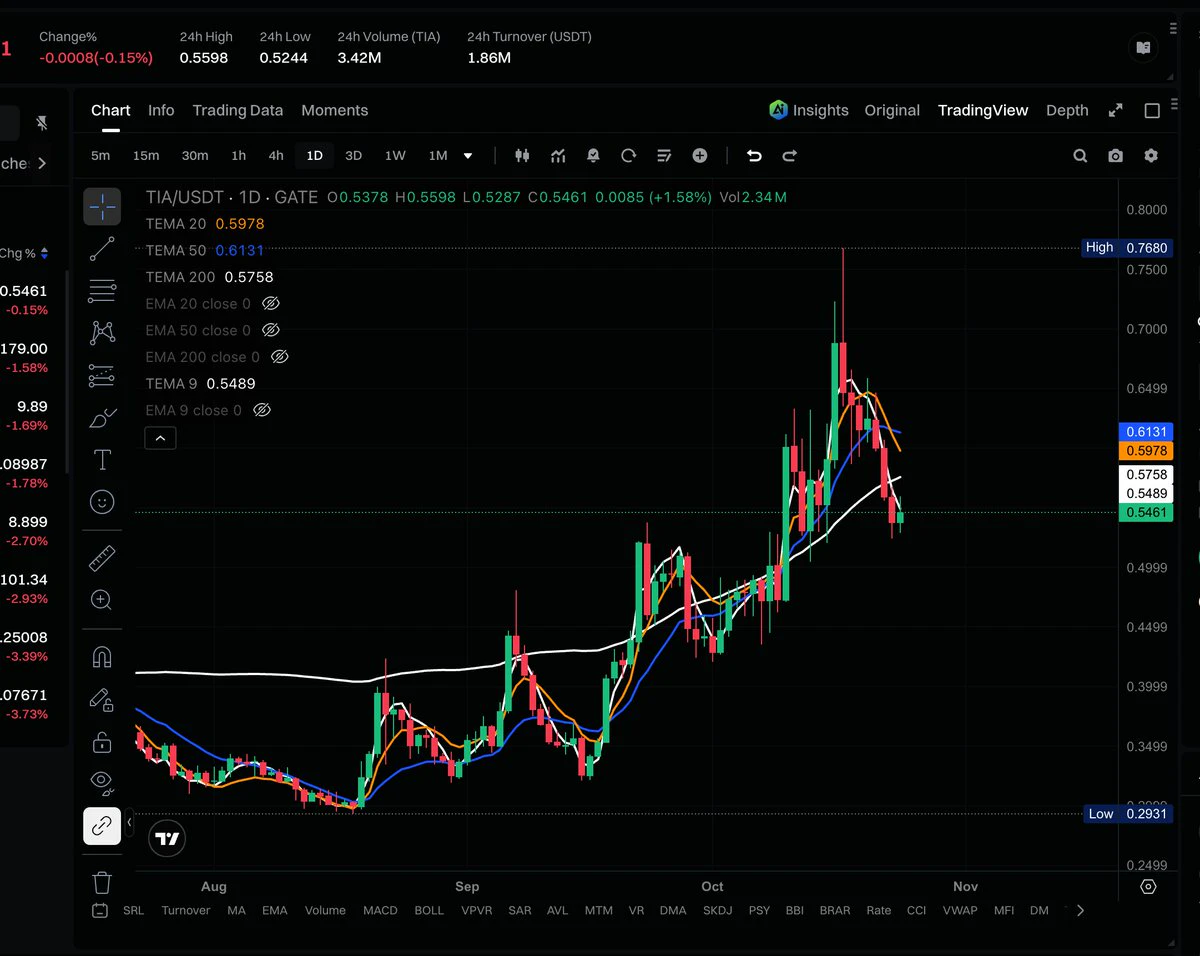The height and width of the screenshot is (956, 1200).
Task: Show the hidden EMA 9 indicator
Action: 262,410
